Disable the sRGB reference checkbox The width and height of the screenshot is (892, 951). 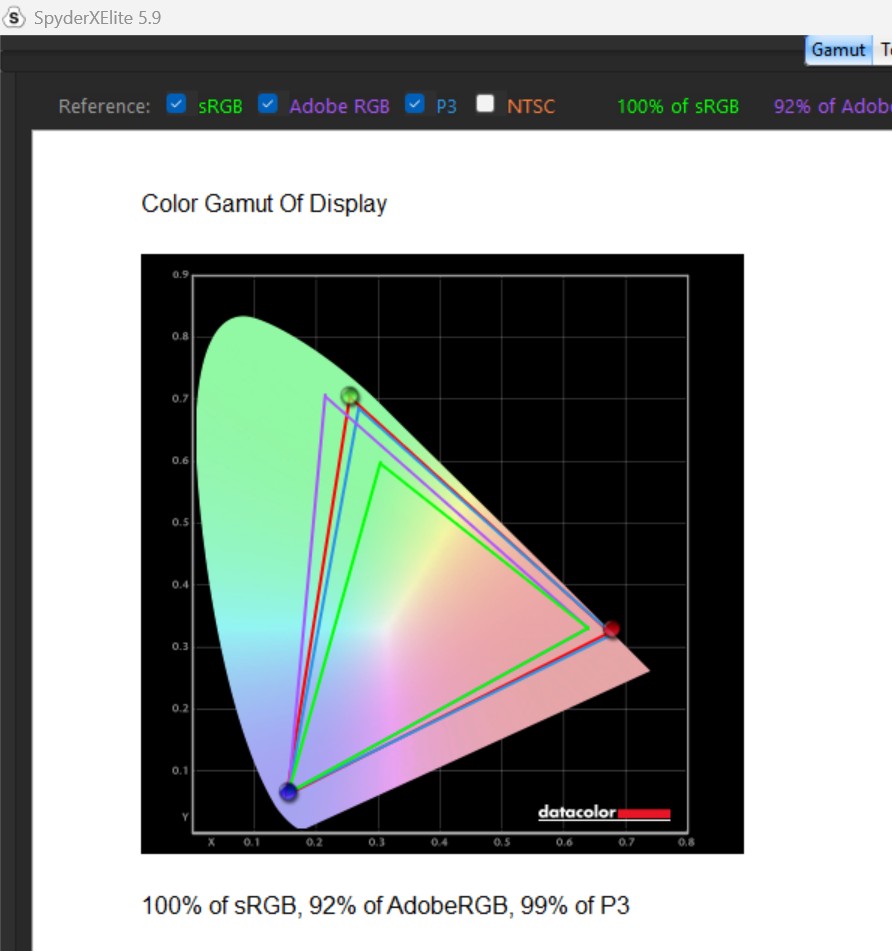(177, 104)
